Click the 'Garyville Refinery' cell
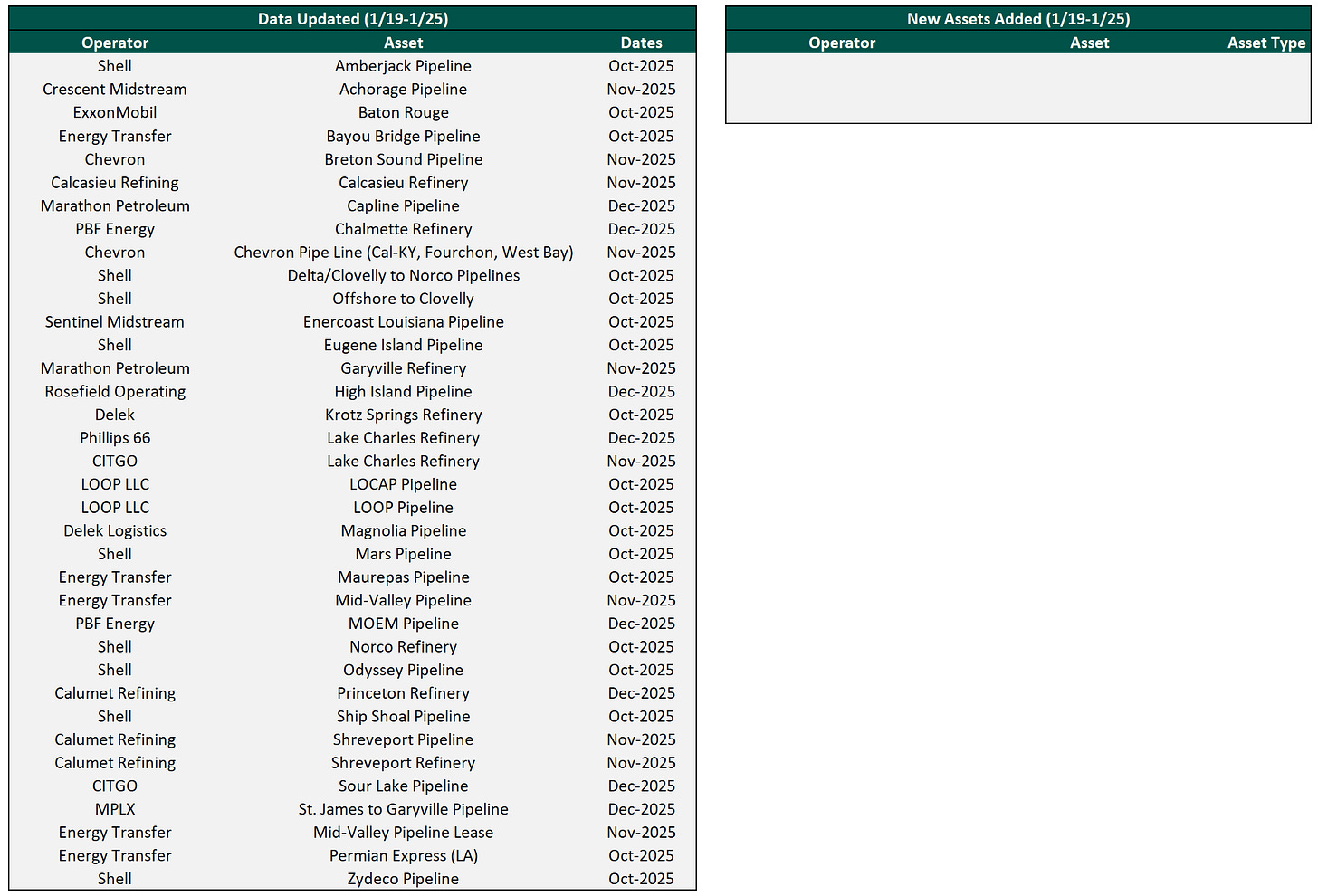This screenshot has height=896, width=1318. (403, 368)
